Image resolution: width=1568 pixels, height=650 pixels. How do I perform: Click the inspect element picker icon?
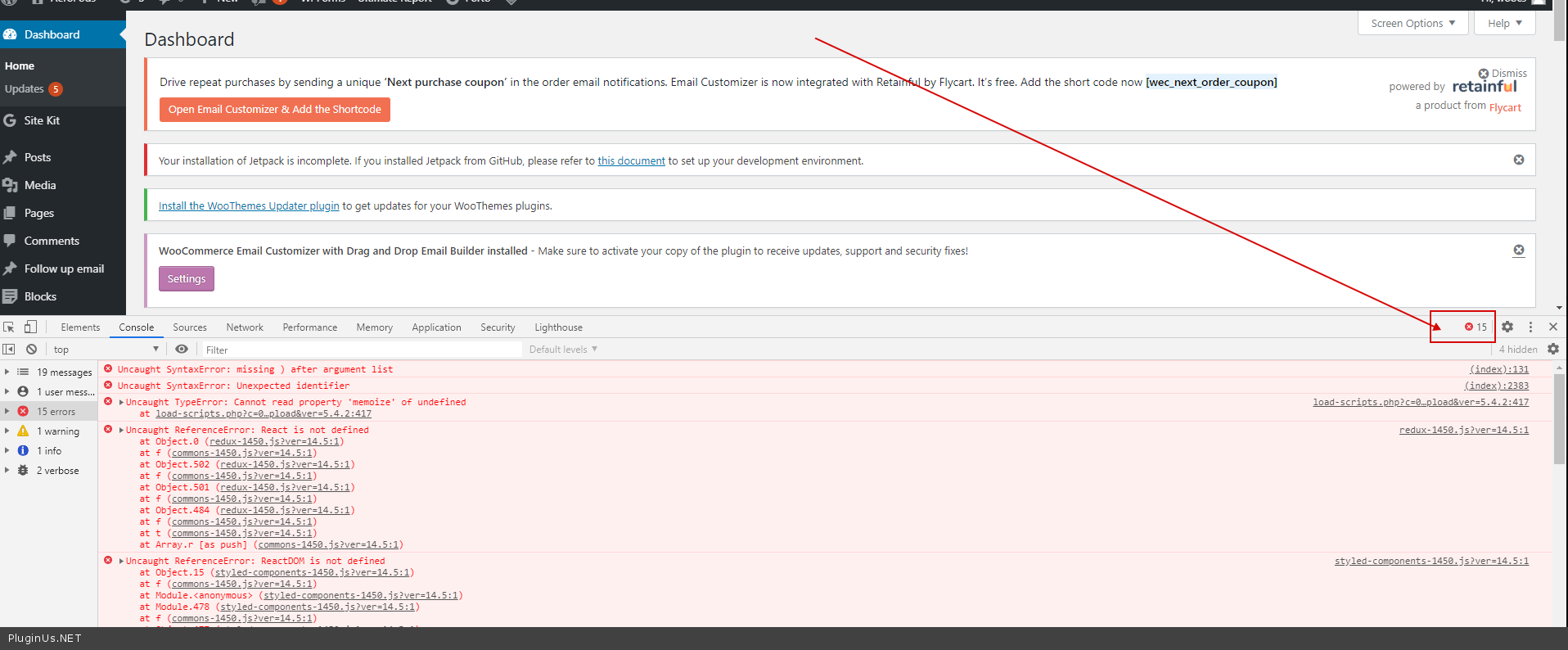[9, 327]
